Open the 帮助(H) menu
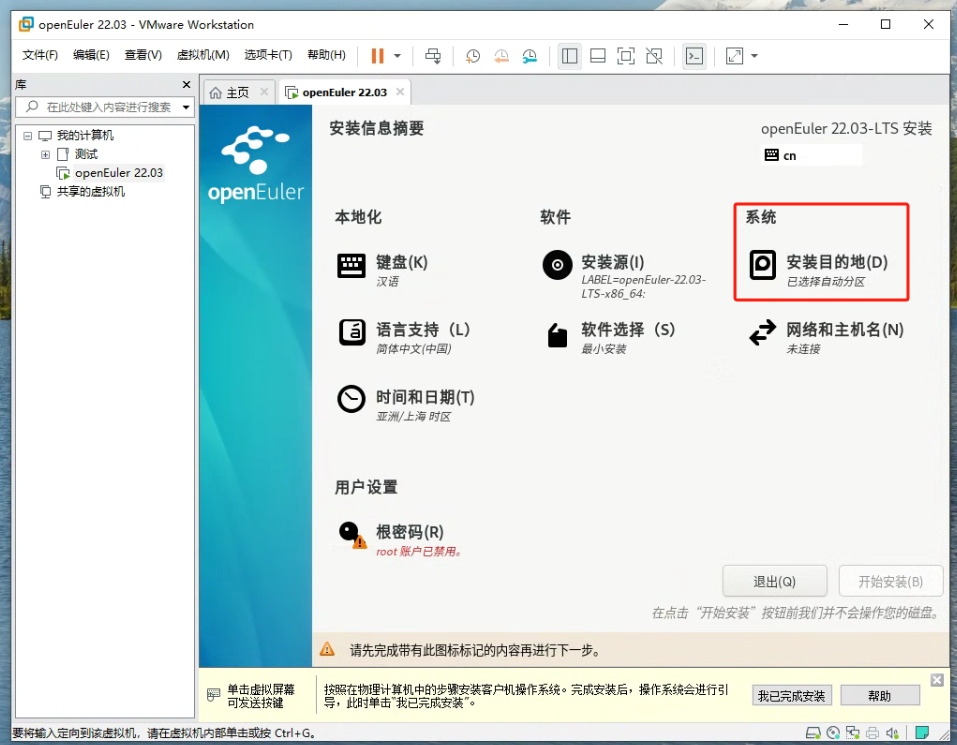The width and height of the screenshot is (957, 745). [x=326, y=55]
